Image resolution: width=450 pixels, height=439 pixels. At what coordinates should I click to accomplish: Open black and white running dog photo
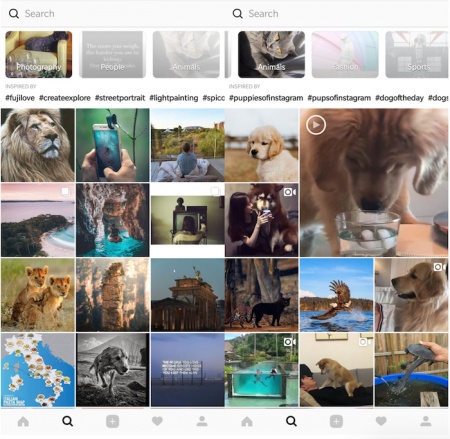[x=113, y=370]
